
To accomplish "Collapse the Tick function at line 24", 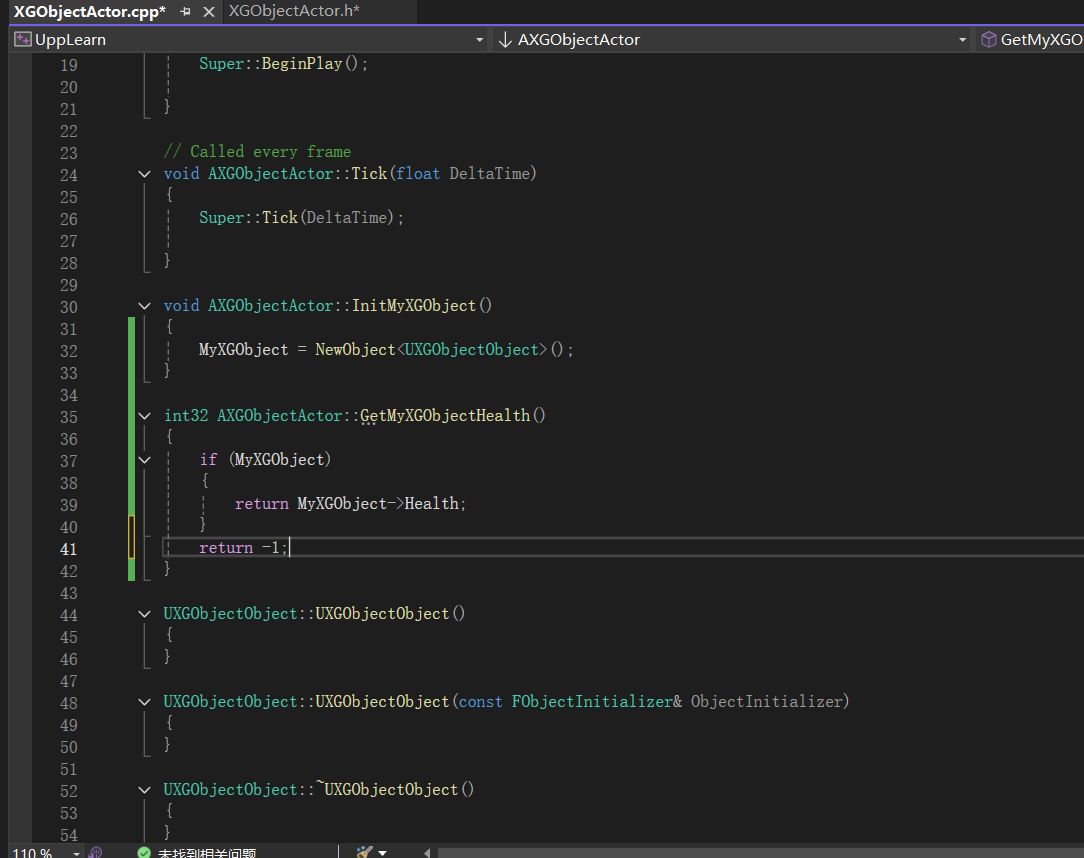I will tap(144, 174).
